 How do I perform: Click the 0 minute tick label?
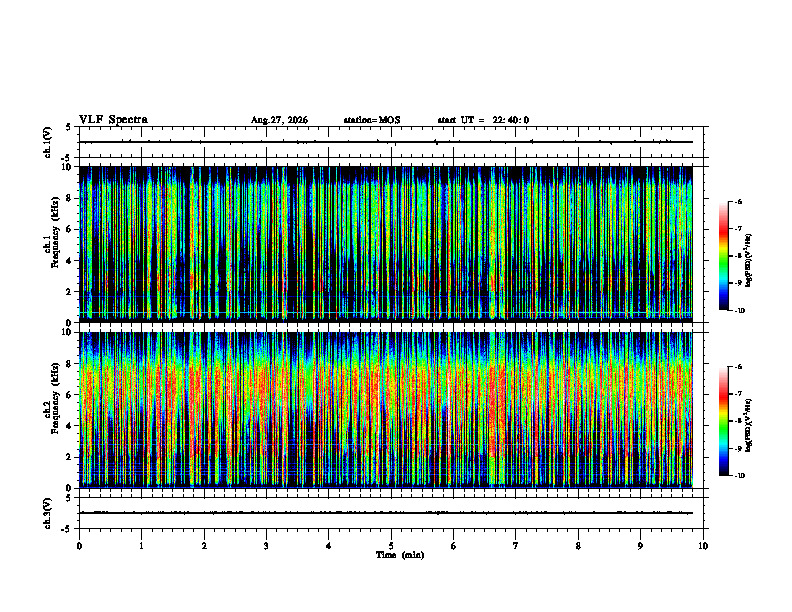click(79, 546)
